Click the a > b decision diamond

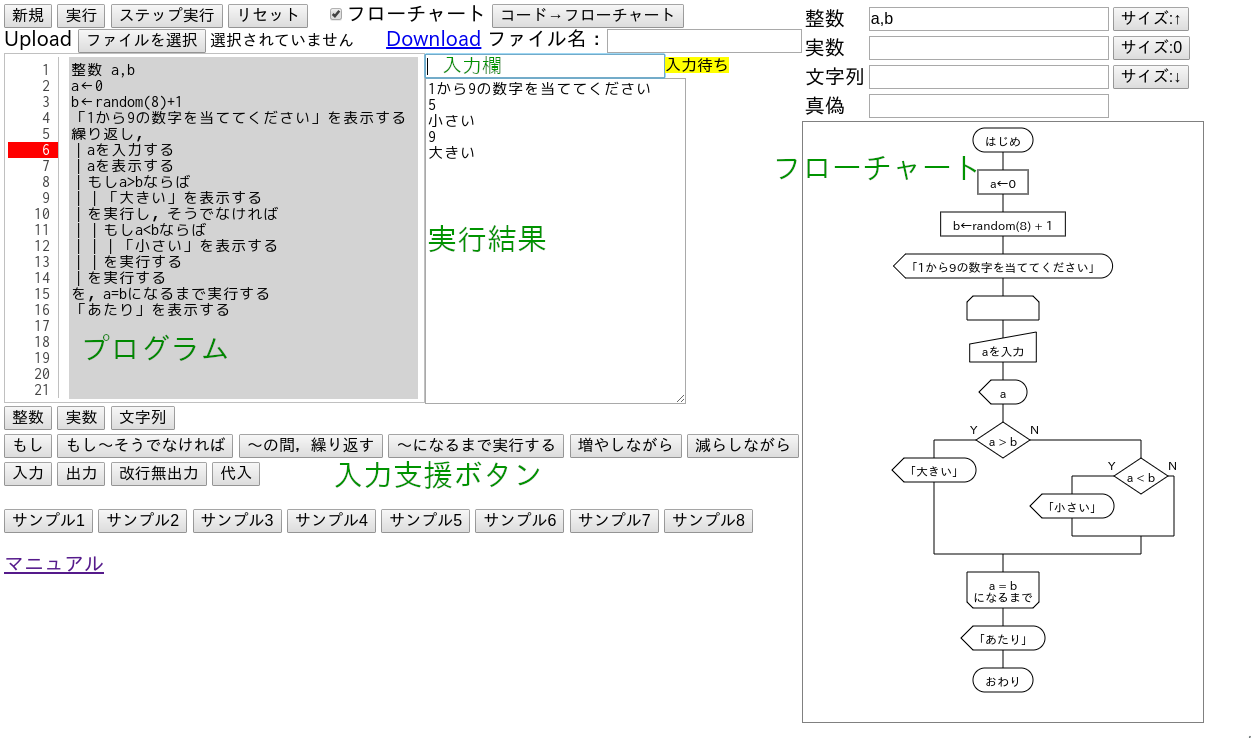1003,441
